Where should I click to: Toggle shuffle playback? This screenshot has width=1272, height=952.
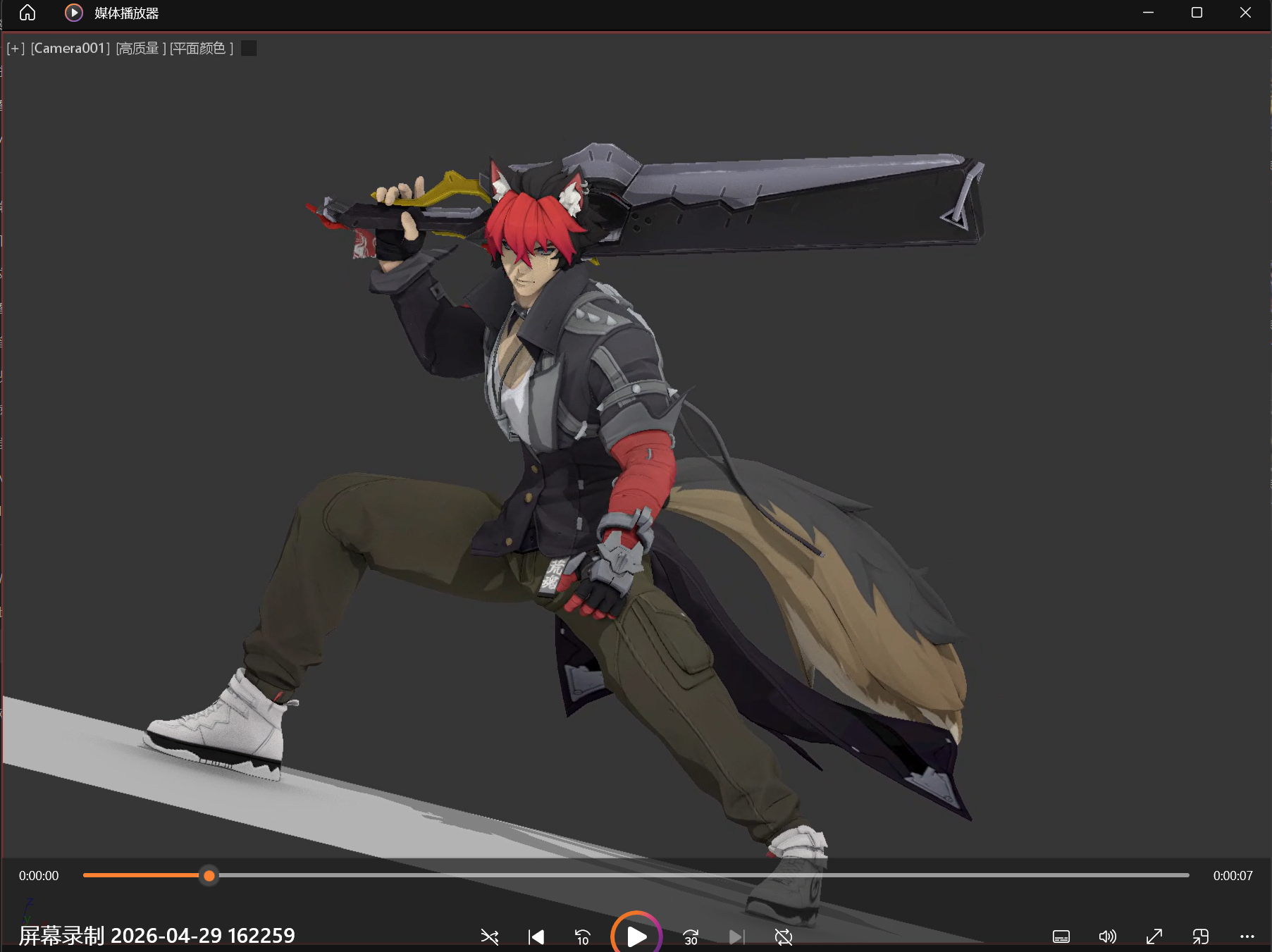[x=490, y=936]
